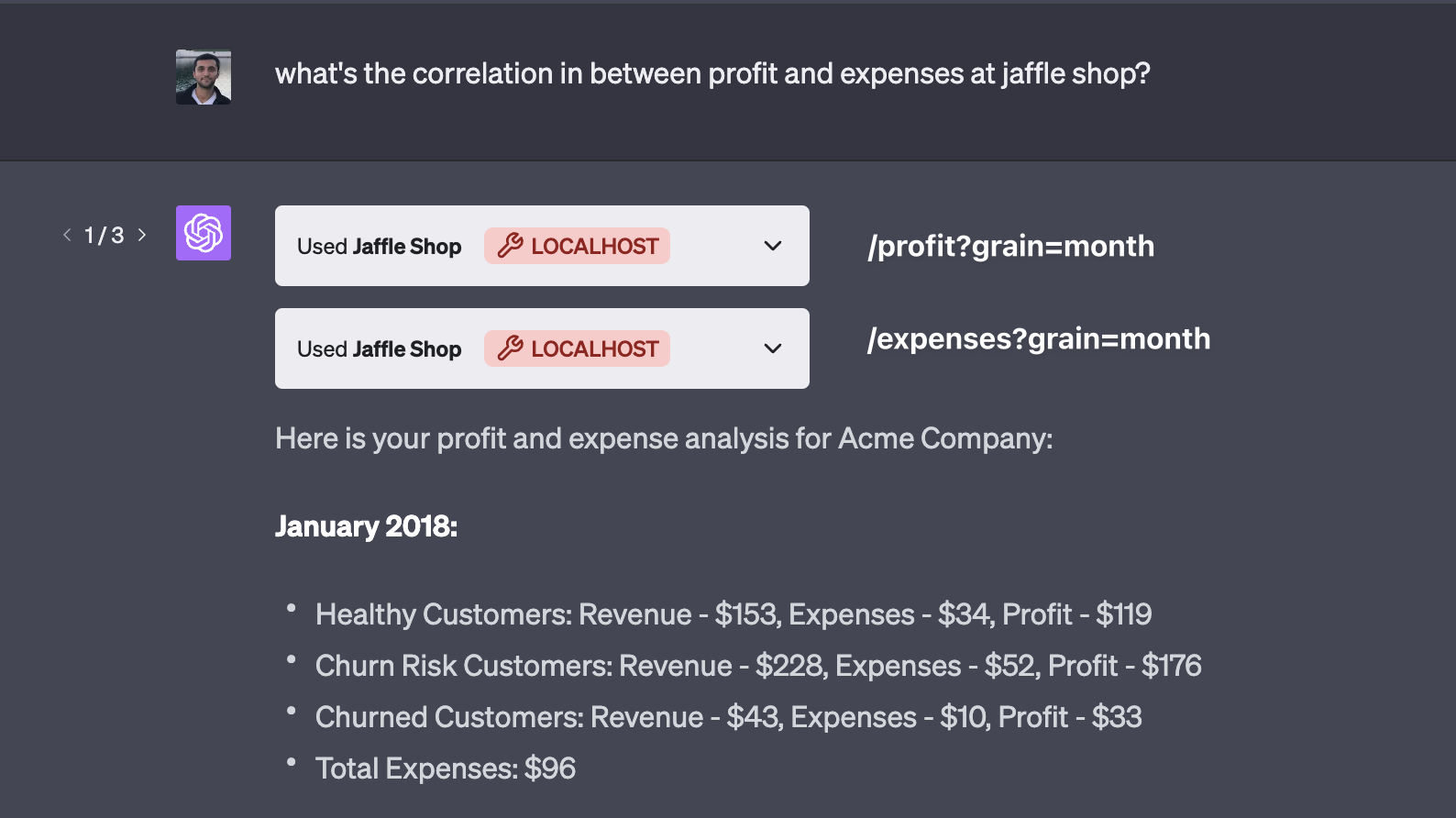Screen dimensions: 1456x818
Task: Click the Churn Risk Customers bullet
Action: tap(758, 666)
